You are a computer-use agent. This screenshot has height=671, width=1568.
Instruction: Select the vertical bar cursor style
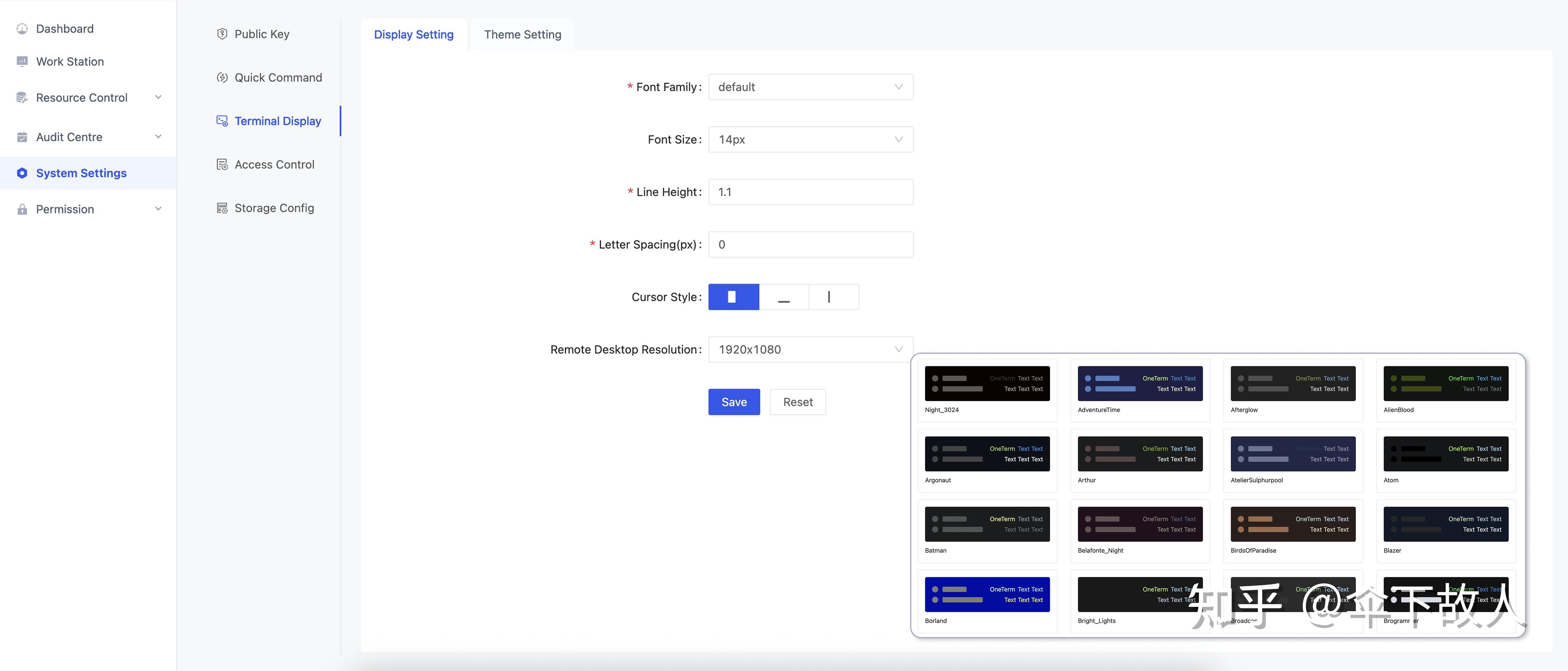[x=833, y=297]
